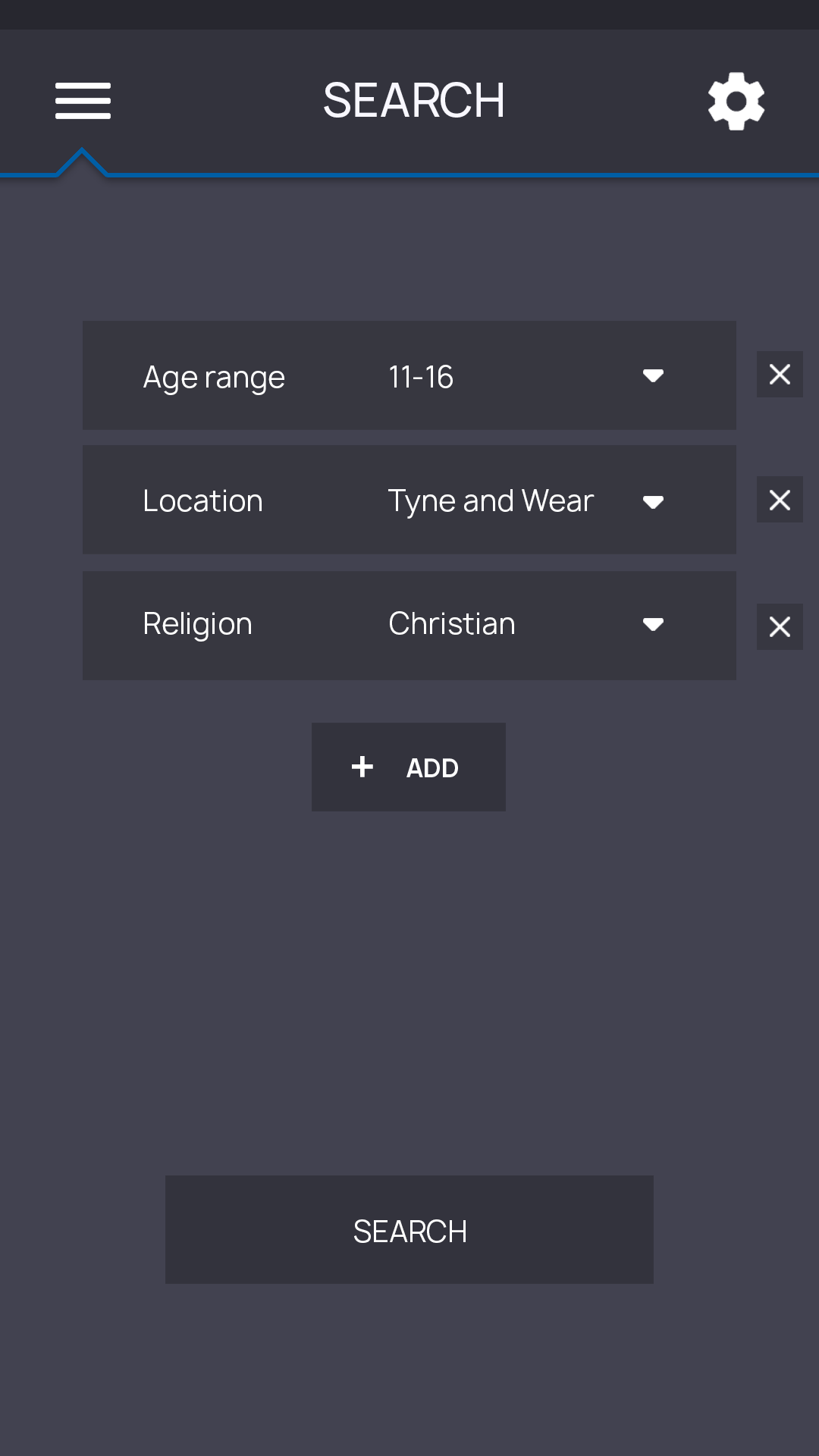This screenshot has height=1456, width=819.
Task: Remove the Religion filter with X
Action: pyautogui.click(x=780, y=626)
